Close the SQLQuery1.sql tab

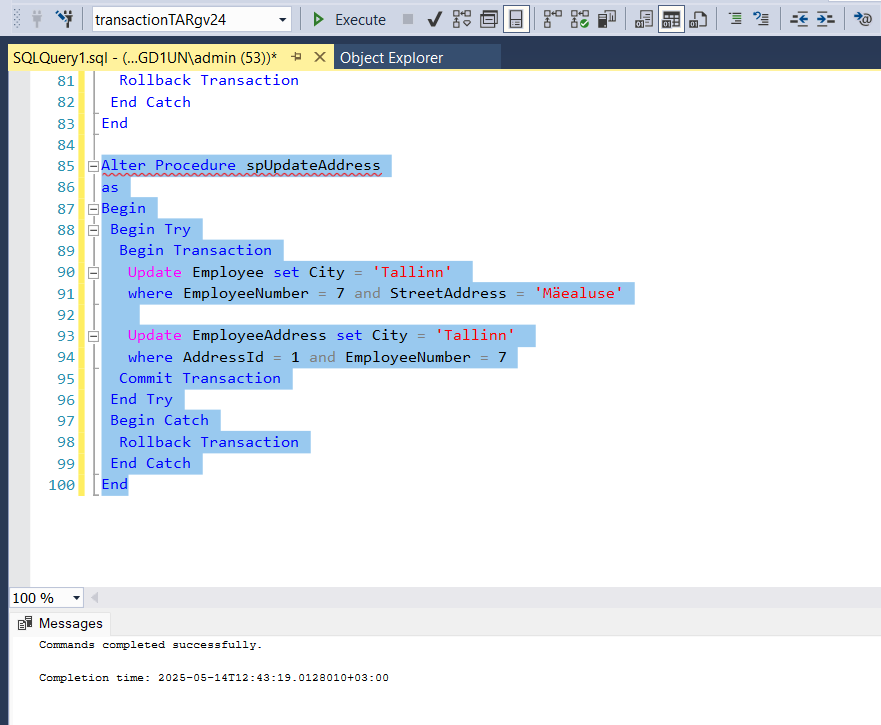pos(320,57)
